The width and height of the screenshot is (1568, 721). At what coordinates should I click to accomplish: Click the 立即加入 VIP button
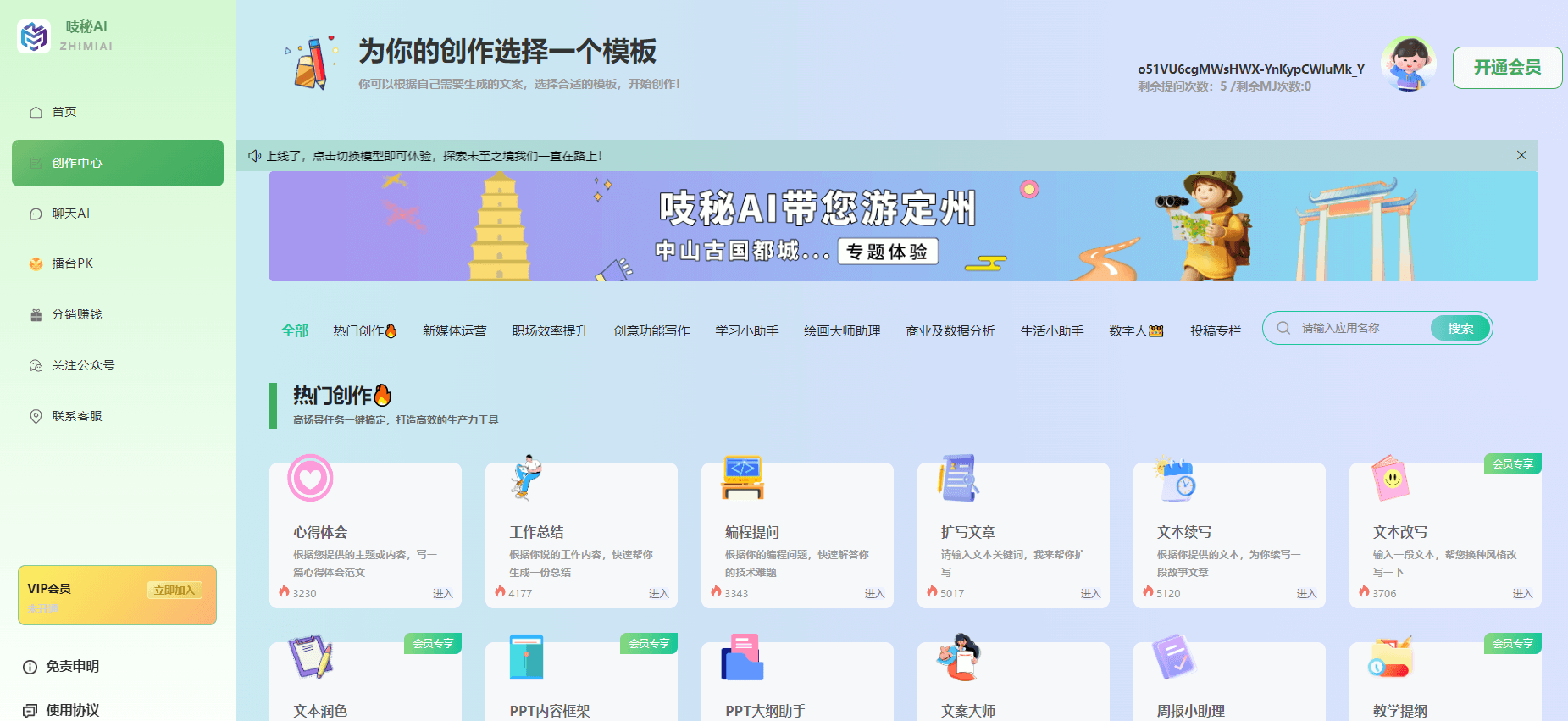point(175,590)
